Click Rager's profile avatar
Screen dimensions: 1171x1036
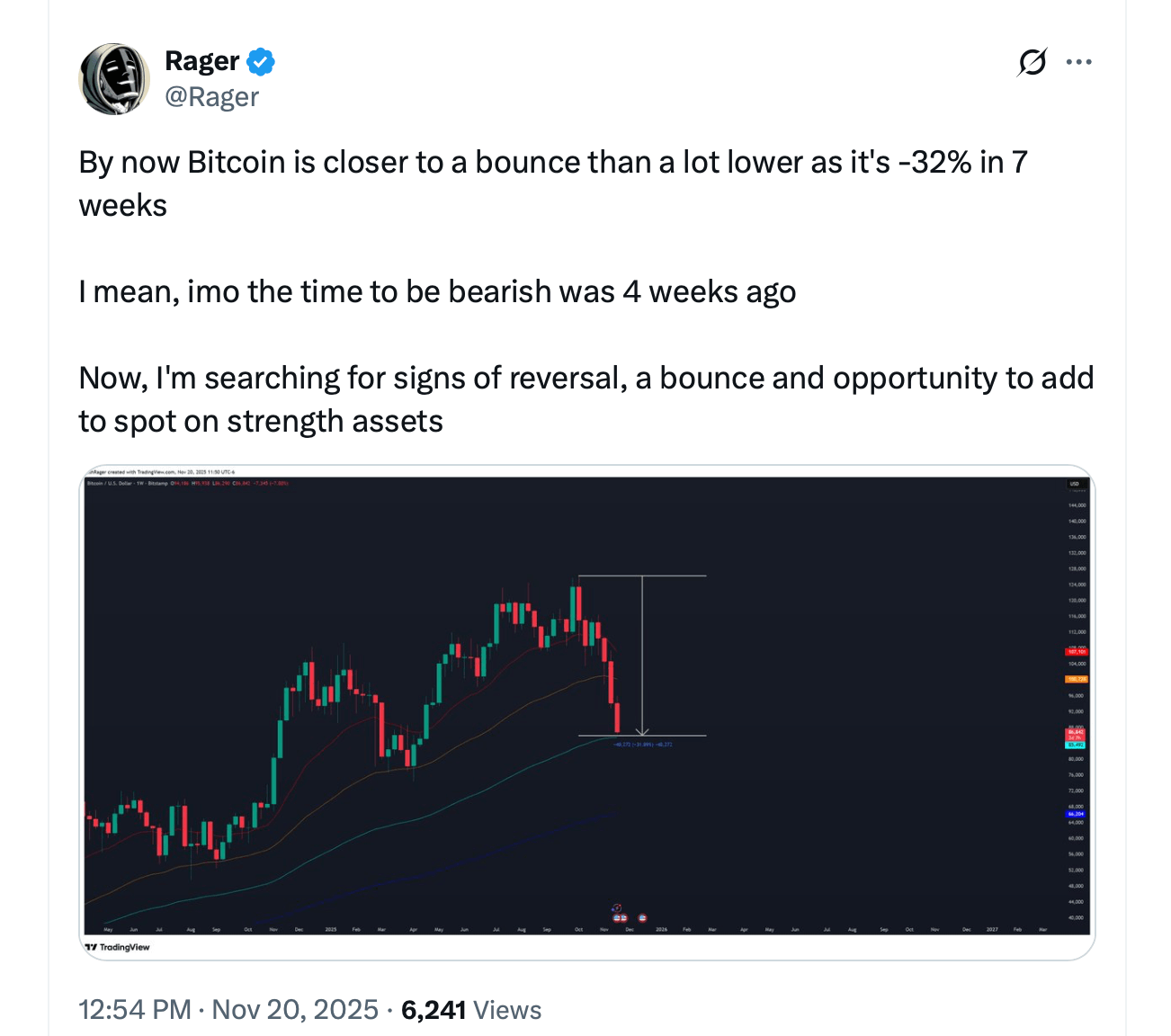point(113,78)
